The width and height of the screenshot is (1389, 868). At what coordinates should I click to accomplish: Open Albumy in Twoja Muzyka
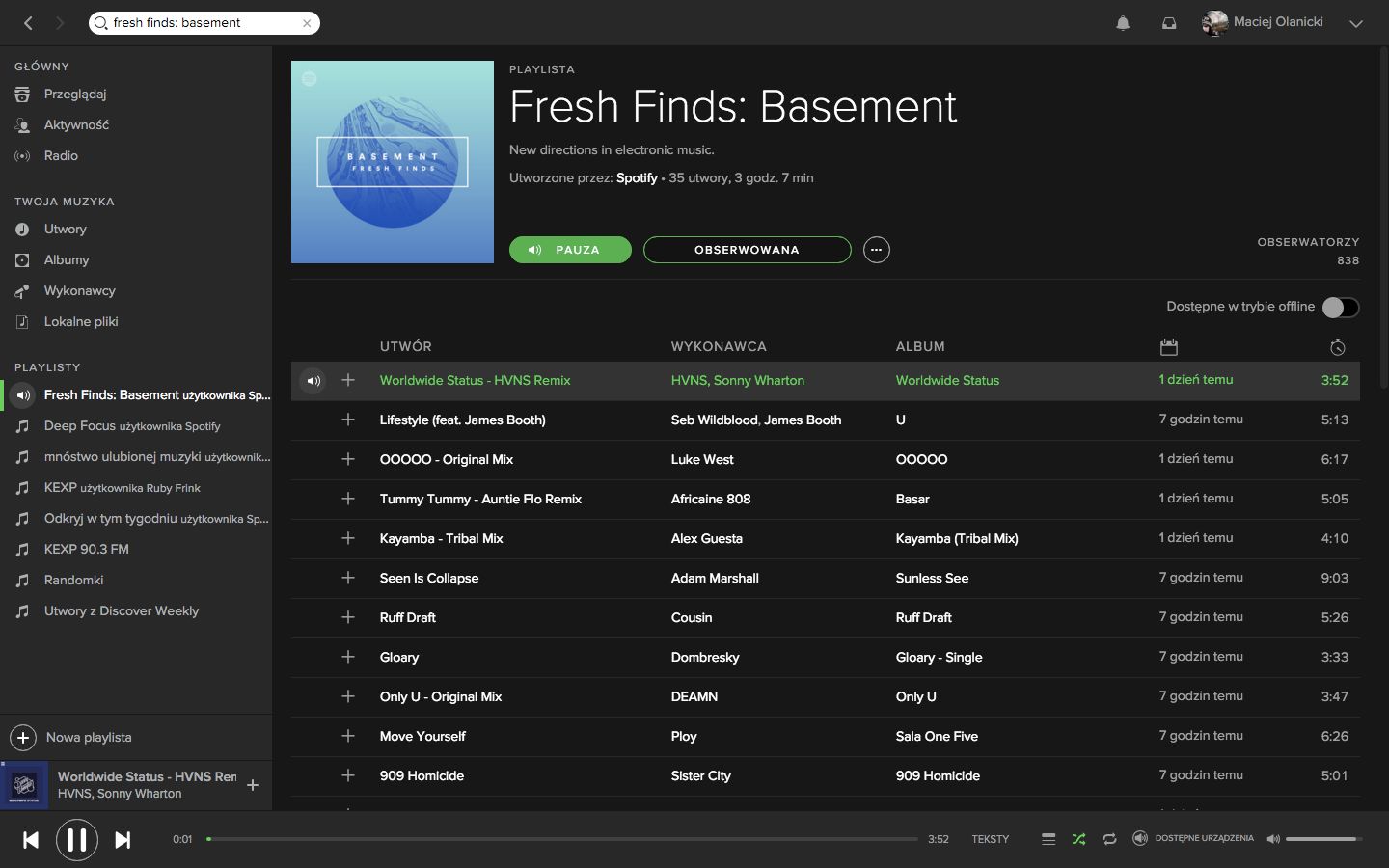[67, 259]
